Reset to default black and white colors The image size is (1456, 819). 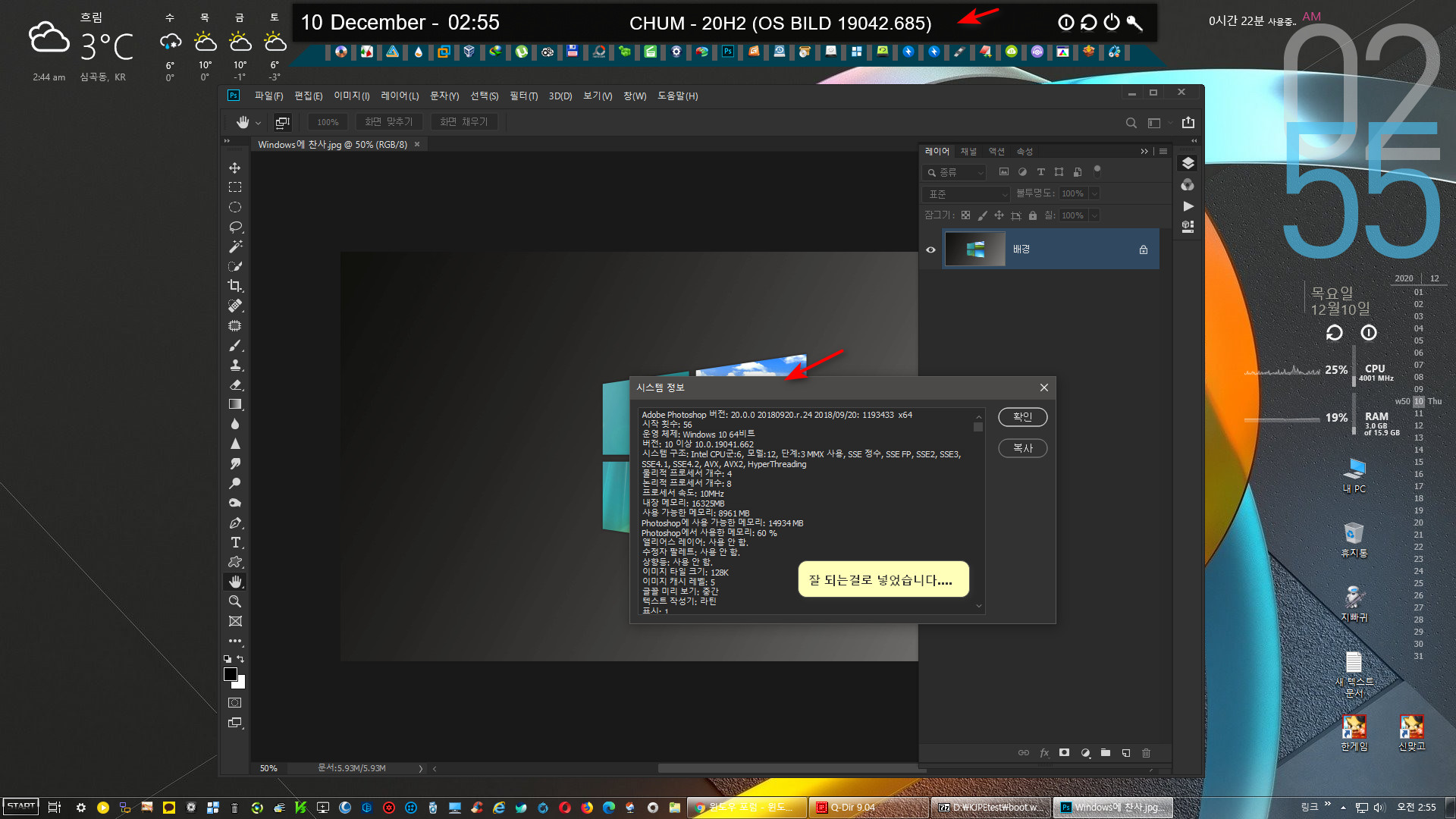pyautogui.click(x=227, y=659)
